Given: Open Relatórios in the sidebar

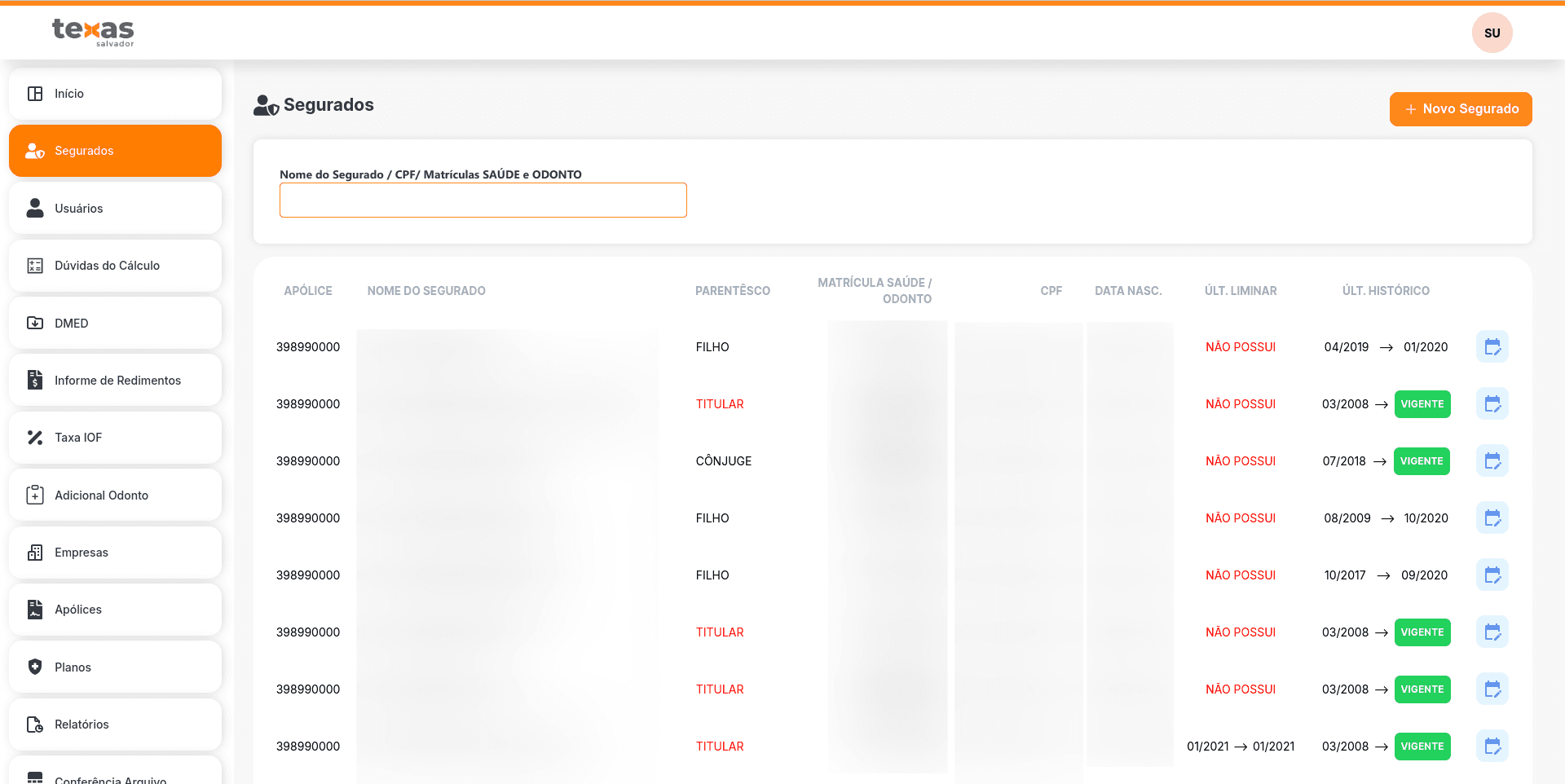Looking at the screenshot, I should [x=115, y=725].
